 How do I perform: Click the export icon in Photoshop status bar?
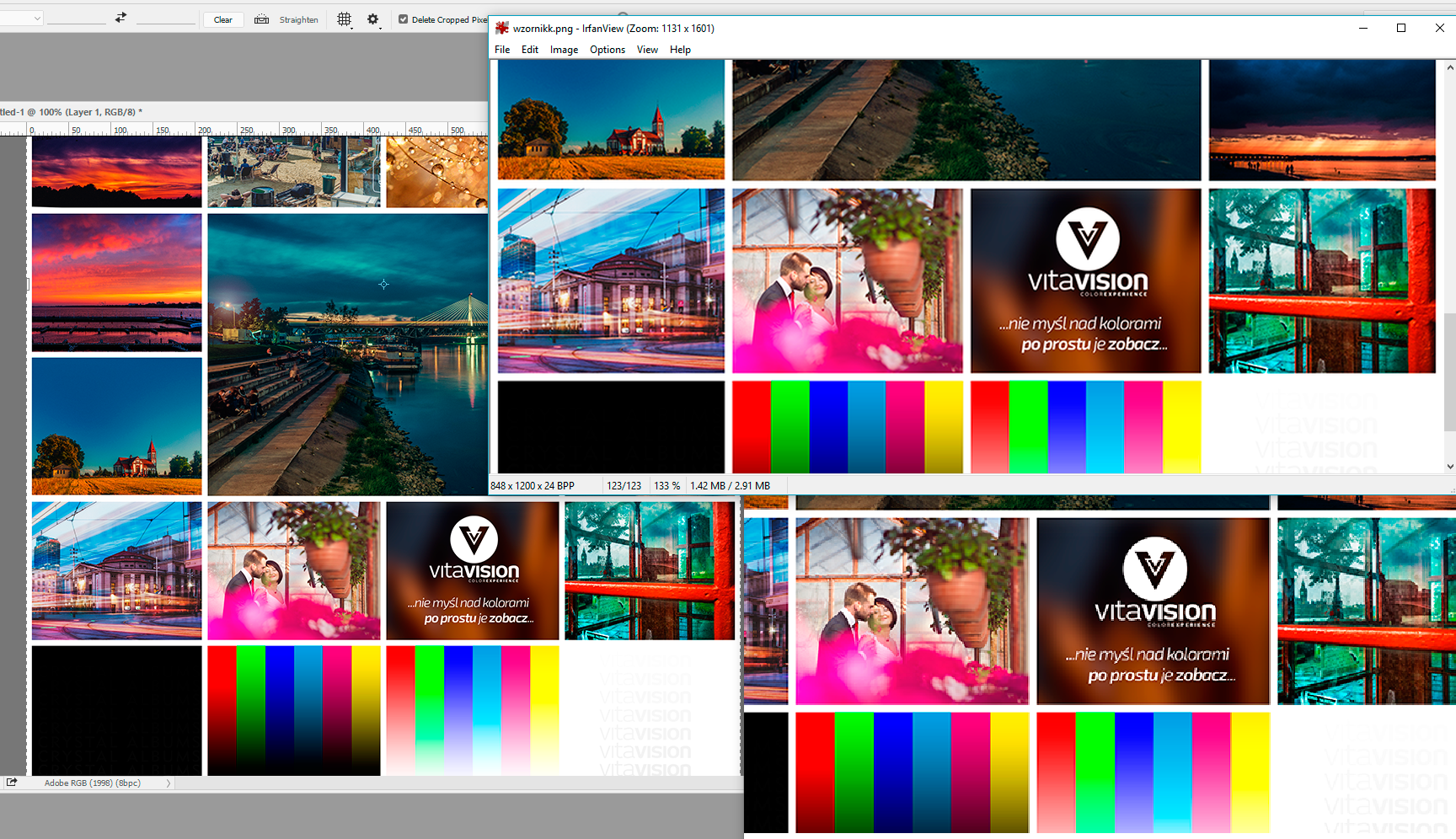(12, 783)
